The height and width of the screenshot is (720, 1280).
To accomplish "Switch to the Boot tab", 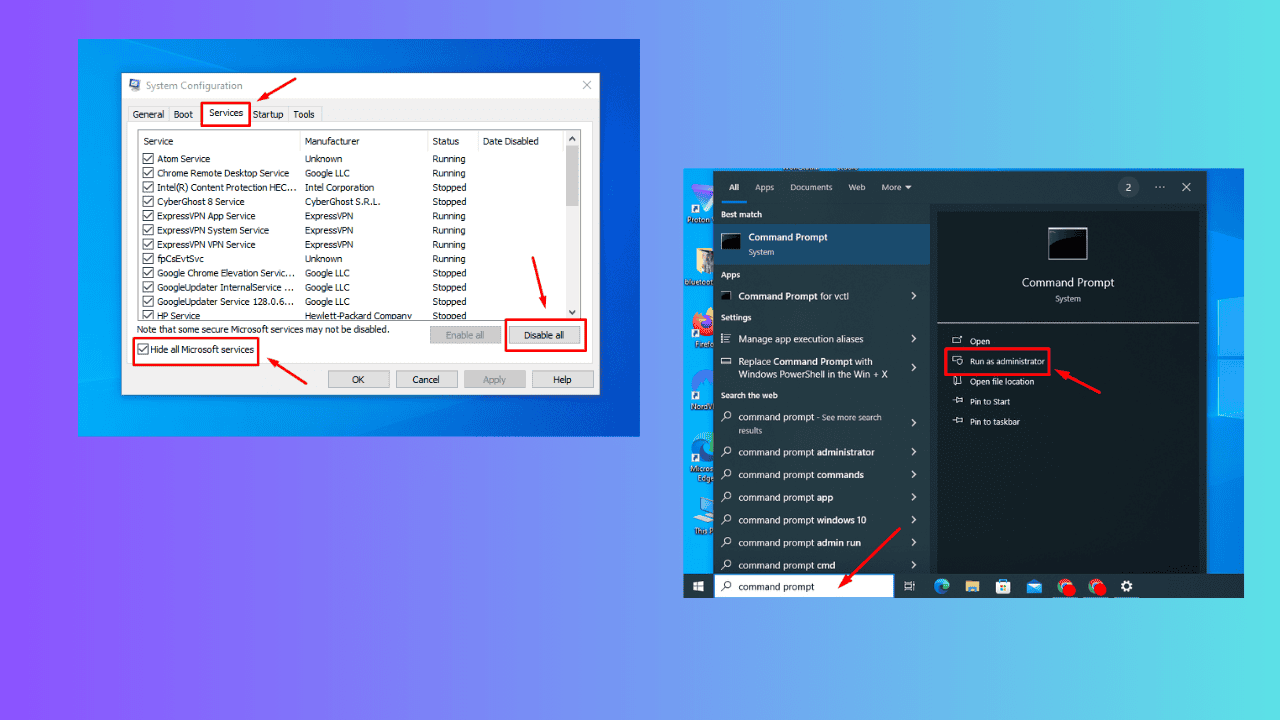I will (183, 115).
